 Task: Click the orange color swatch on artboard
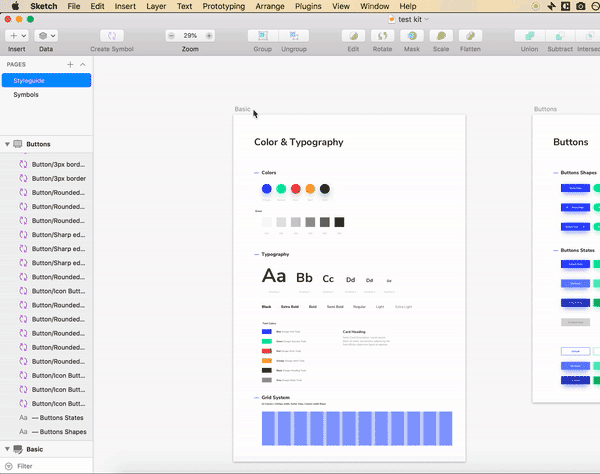click(x=310, y=189)
